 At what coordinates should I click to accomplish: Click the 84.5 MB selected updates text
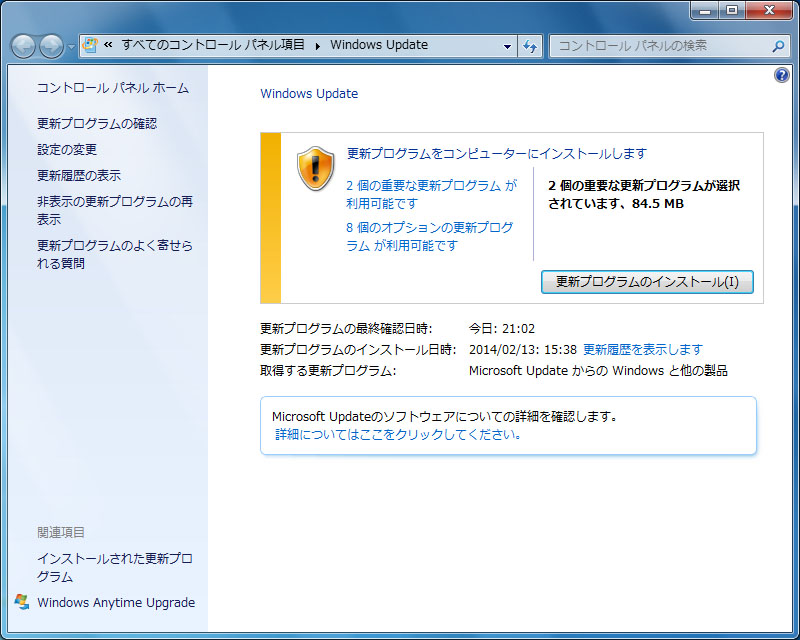pyautogui.click(x=658, y=204)
